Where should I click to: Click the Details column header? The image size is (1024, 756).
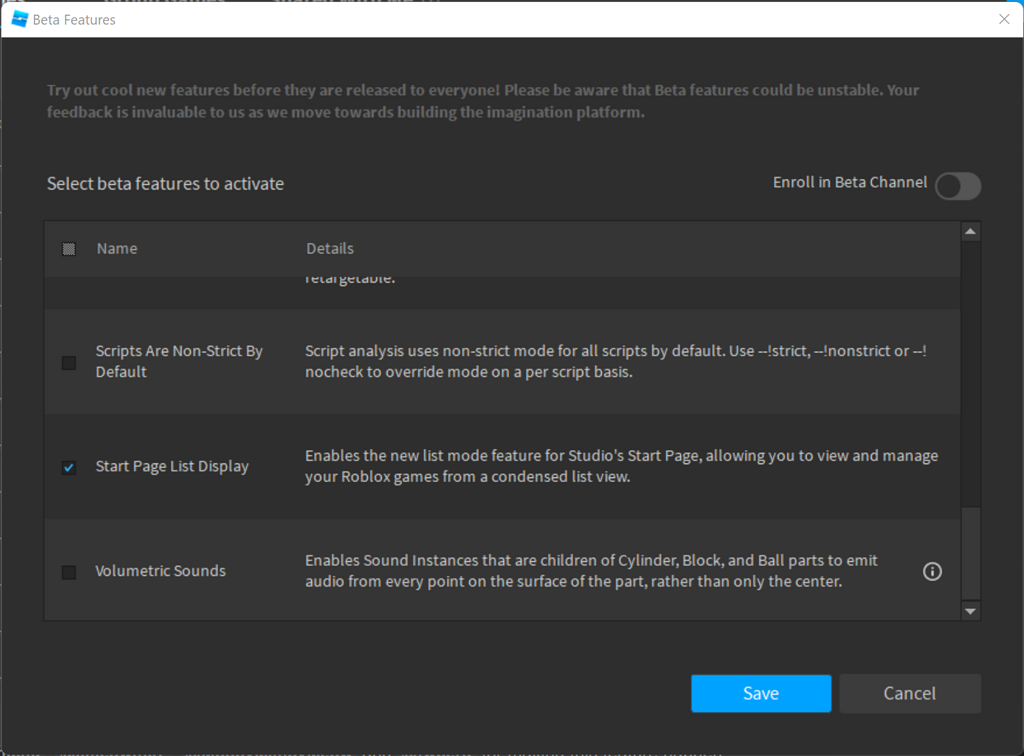pyautogui.click(x=330, y=248)
